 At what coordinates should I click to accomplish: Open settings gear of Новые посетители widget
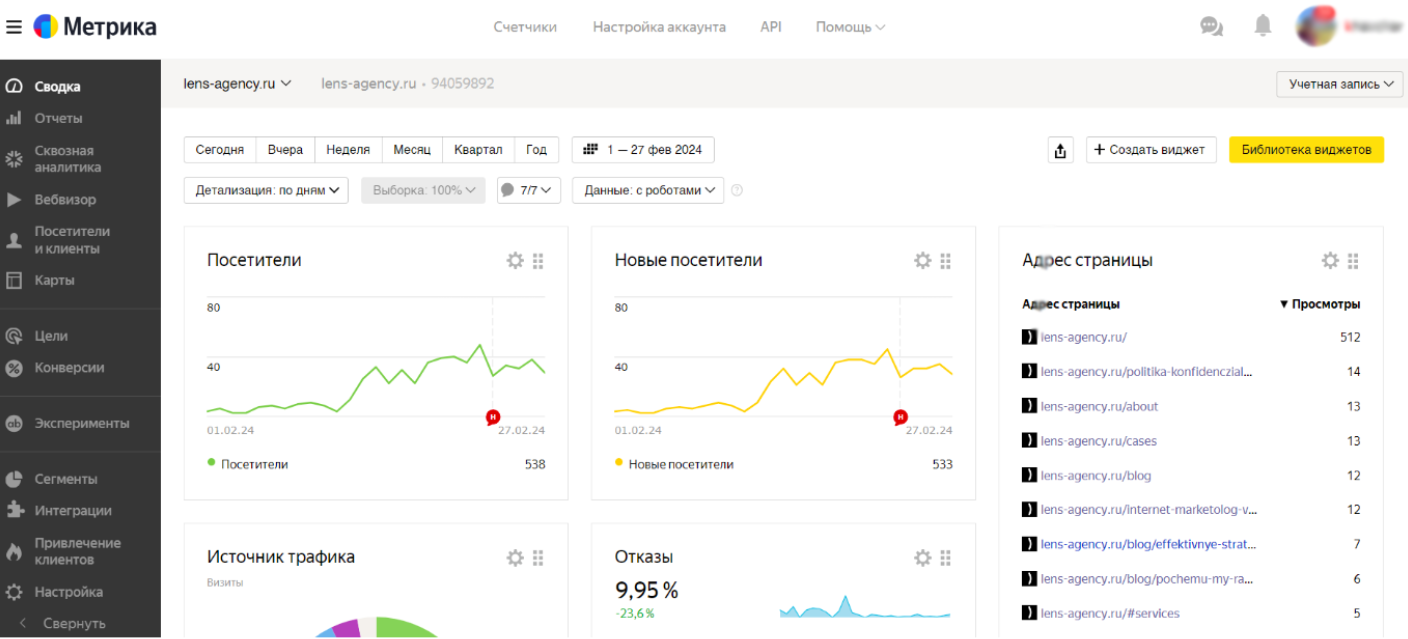pyautogui.click(x=923, y=261)
